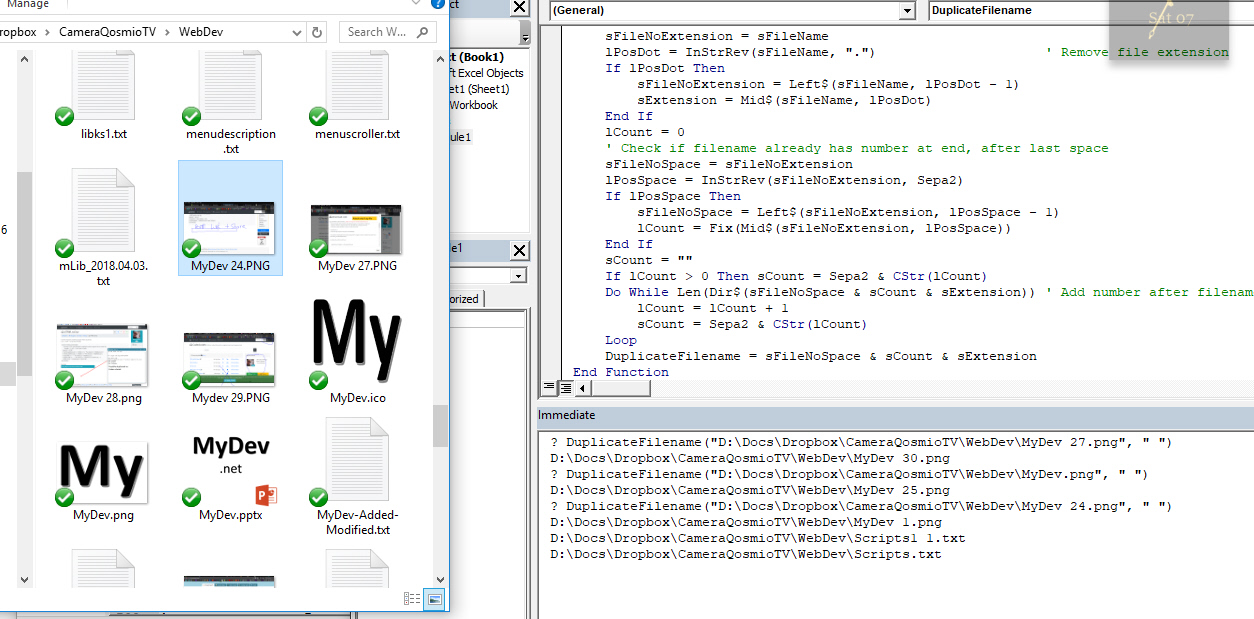
Task: Toggle Procedure View in code window
Action: tap(550, 388)
